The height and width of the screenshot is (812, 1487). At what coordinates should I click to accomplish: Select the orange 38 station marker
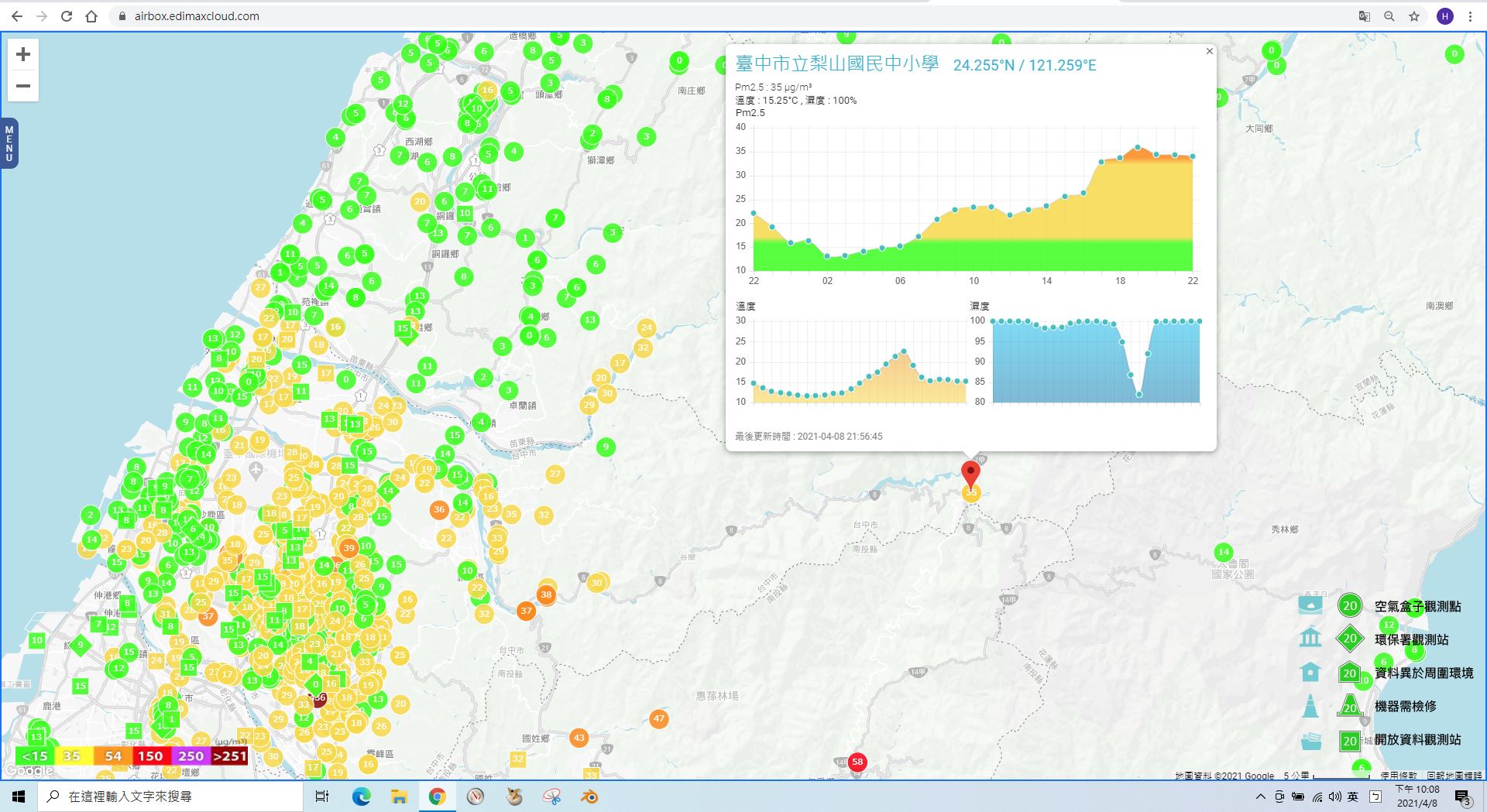(546, 594)
